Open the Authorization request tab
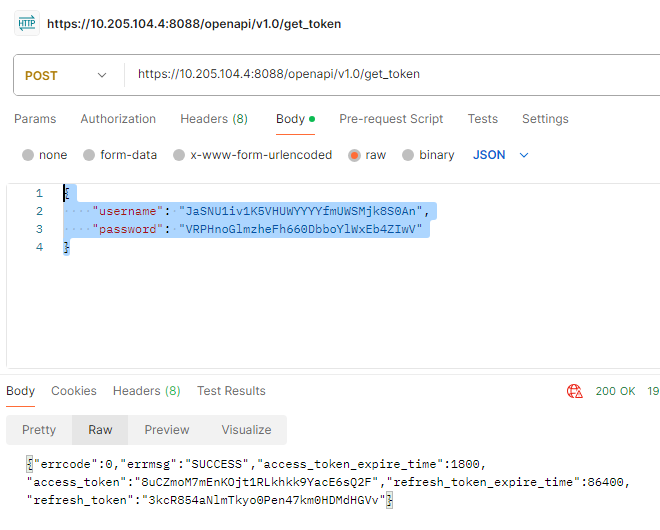Viewport: 660px width, 530px height. (118, 119)
